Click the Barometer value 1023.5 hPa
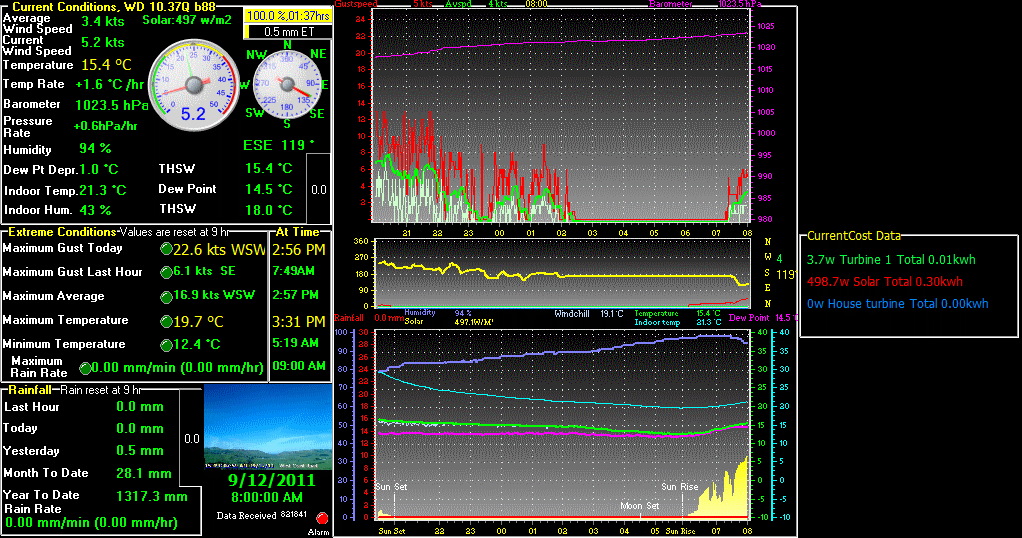This screenshot has height=538, width=1022. (x=111, y=105)
